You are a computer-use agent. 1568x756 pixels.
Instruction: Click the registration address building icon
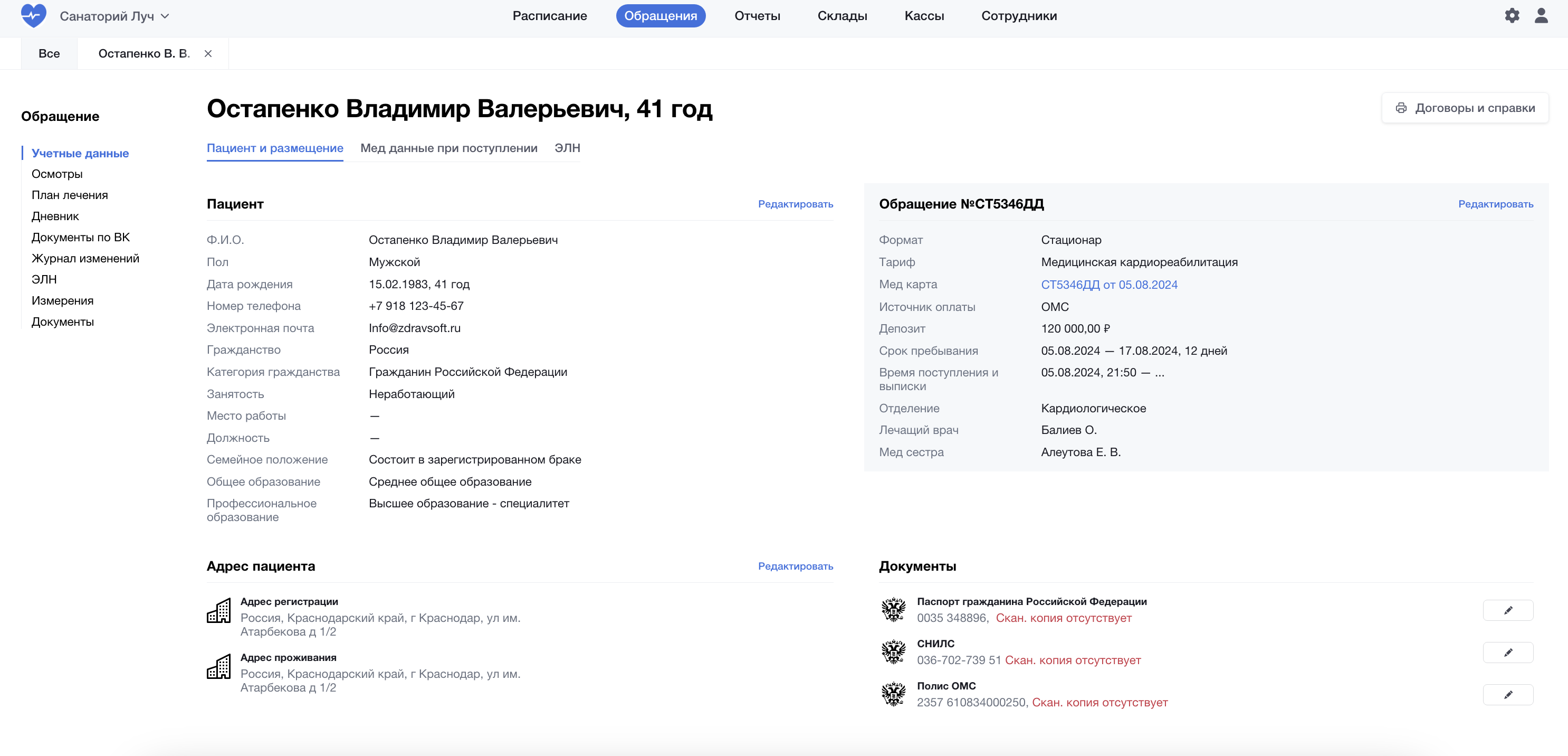pos(218,610)
